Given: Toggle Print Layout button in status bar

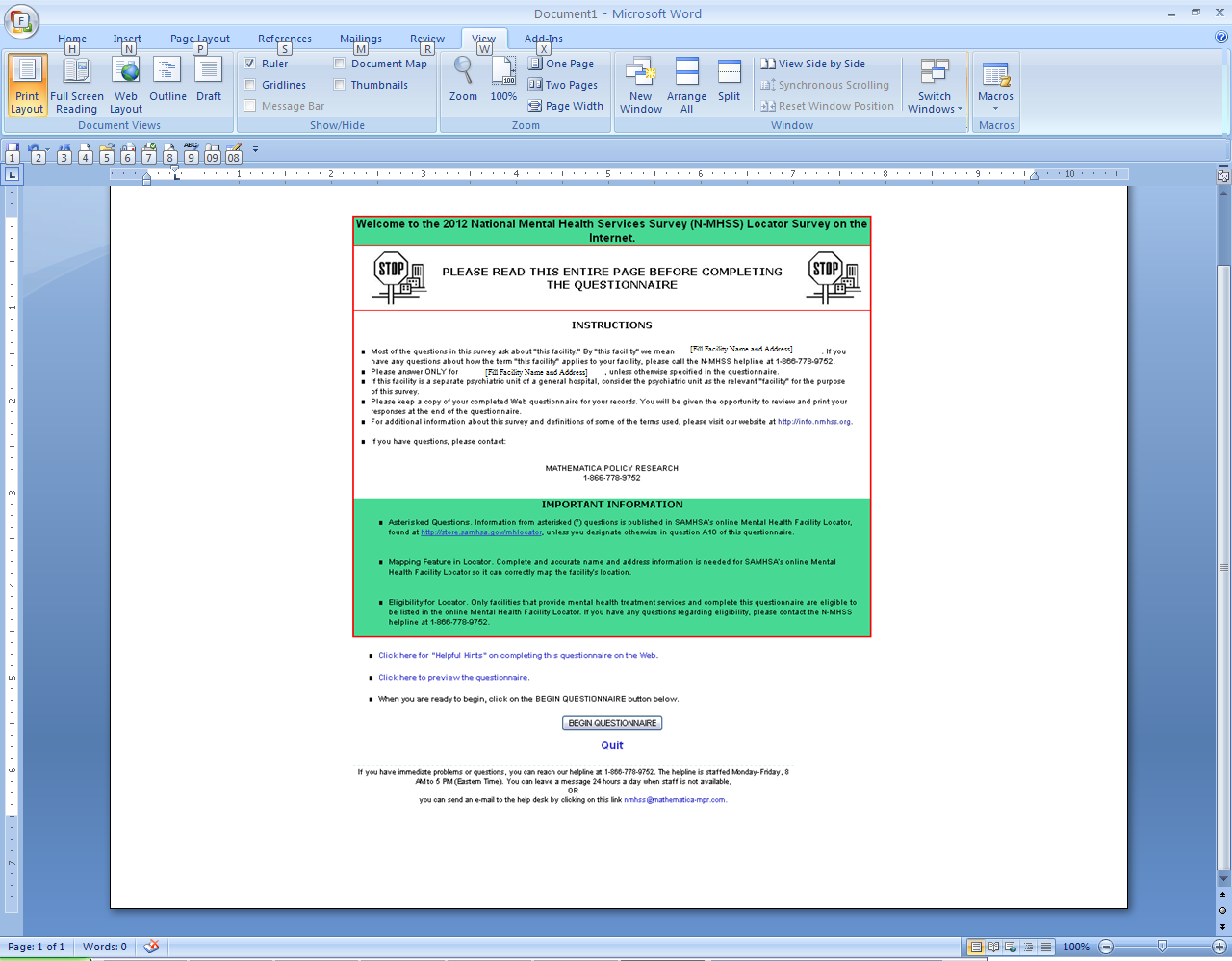Looking at the screenshot, I should (976, 947).
